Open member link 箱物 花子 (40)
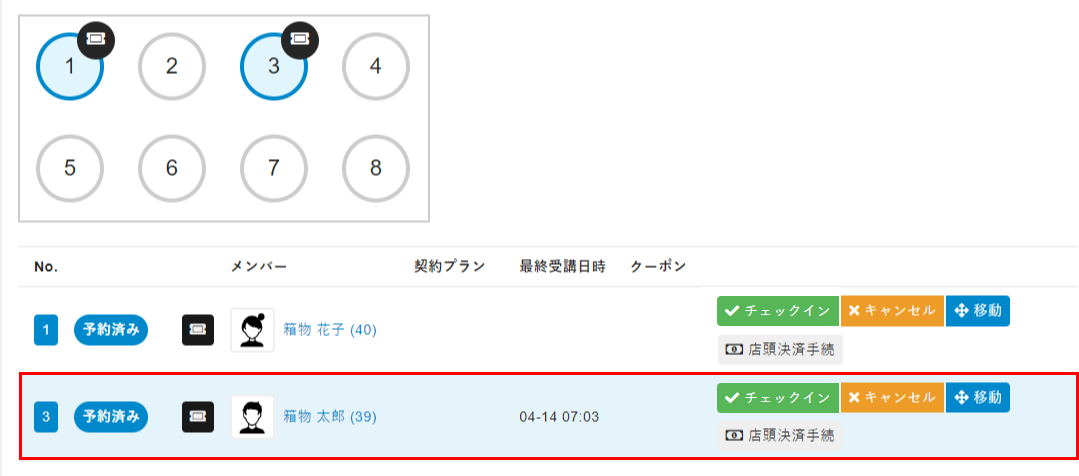 (x=329, y=330)
